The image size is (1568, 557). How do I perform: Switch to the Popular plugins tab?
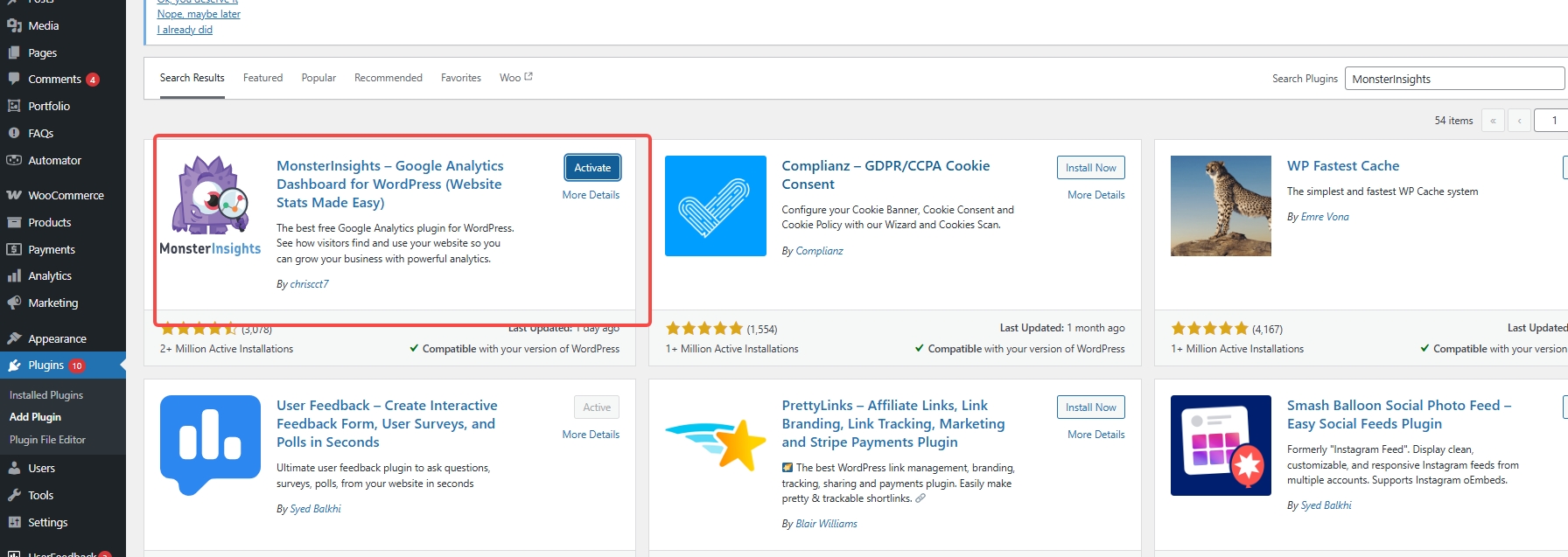(x=318, y=78)
